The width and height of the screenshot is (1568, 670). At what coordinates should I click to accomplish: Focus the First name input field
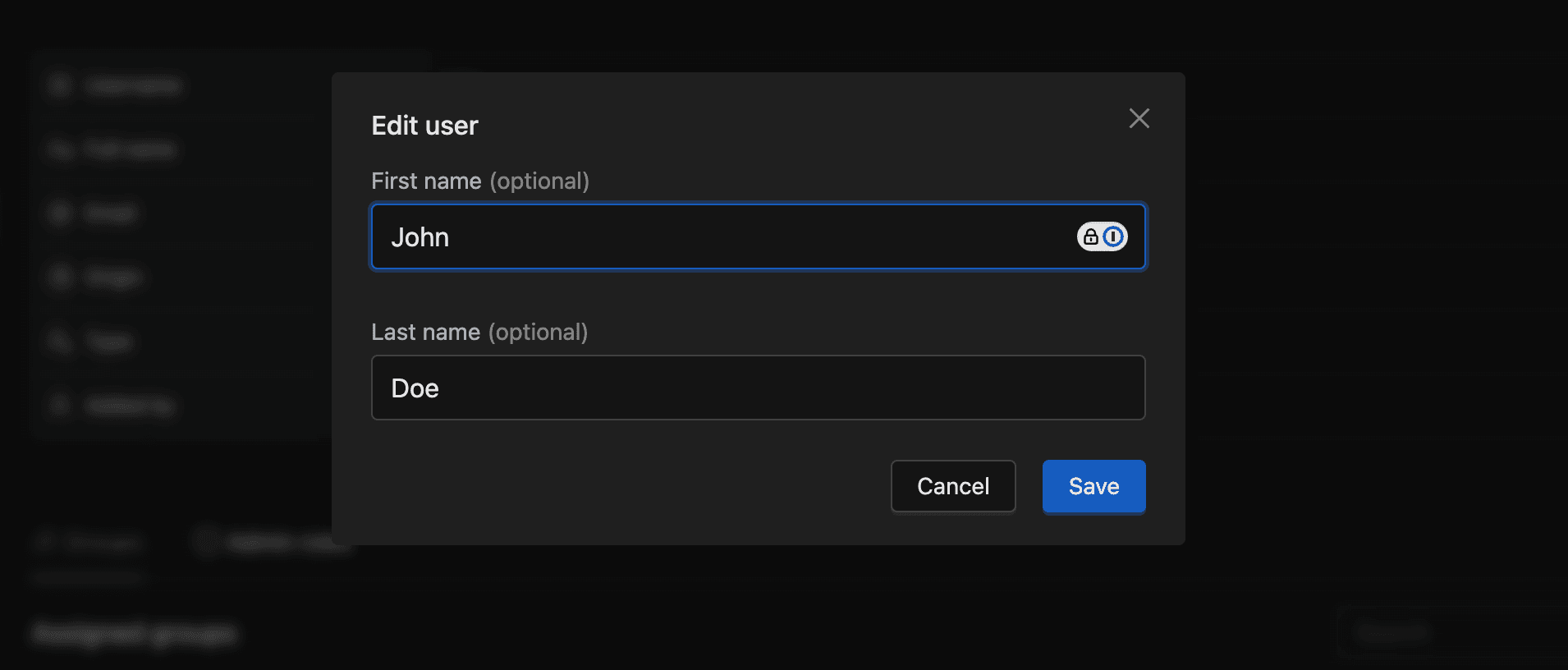722,236
